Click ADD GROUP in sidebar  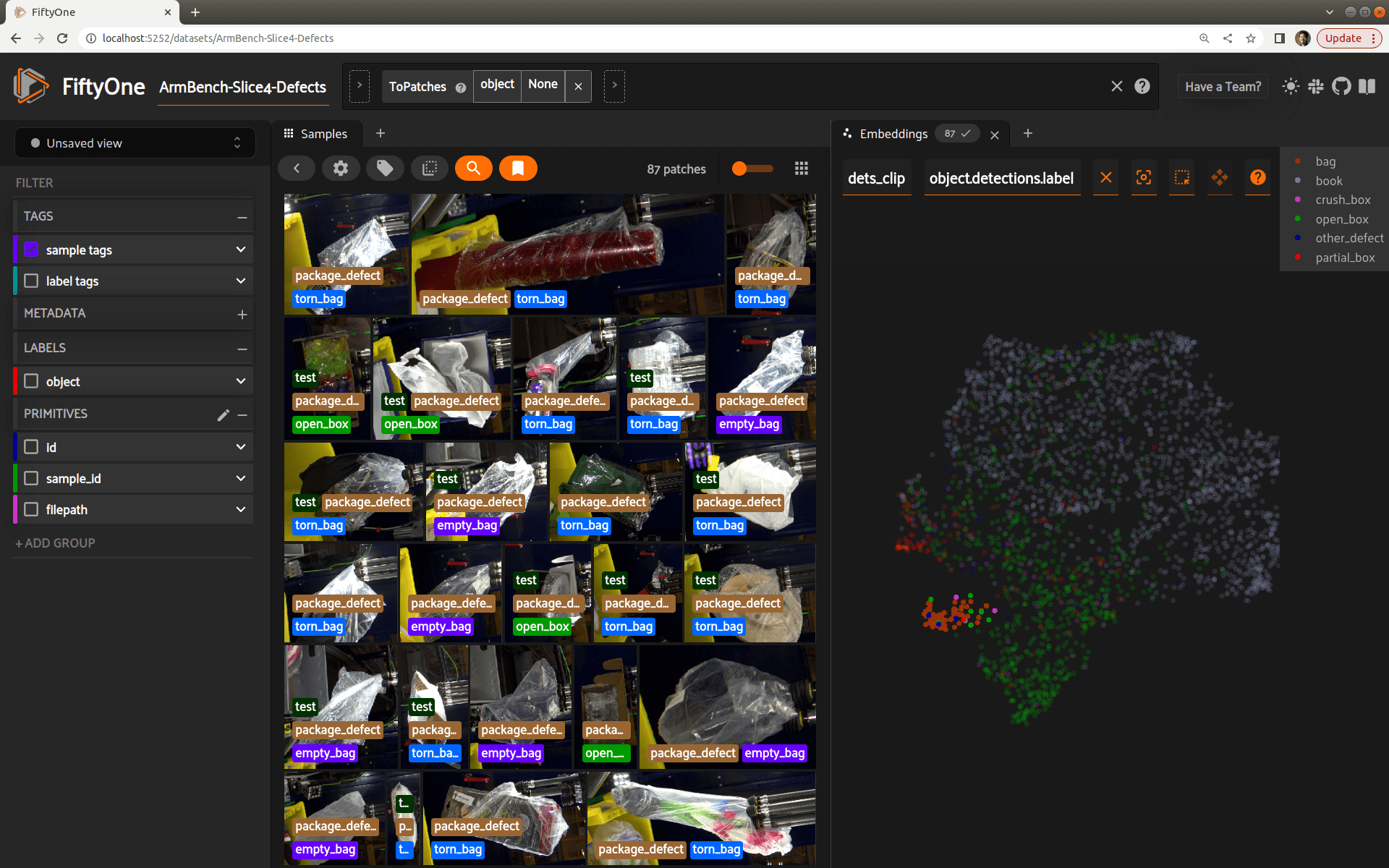click(56, 543)
